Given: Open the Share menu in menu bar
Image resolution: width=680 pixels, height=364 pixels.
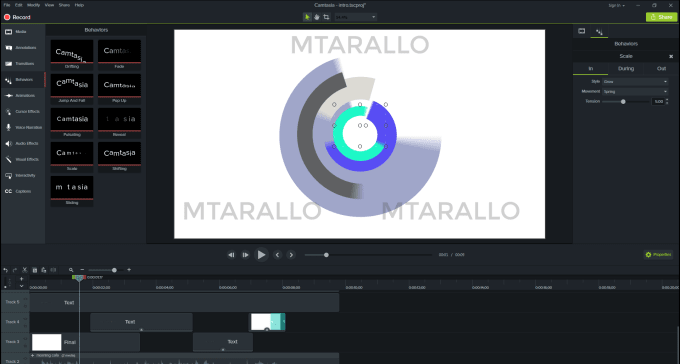Looking at the screenshot, I should 64,5.
